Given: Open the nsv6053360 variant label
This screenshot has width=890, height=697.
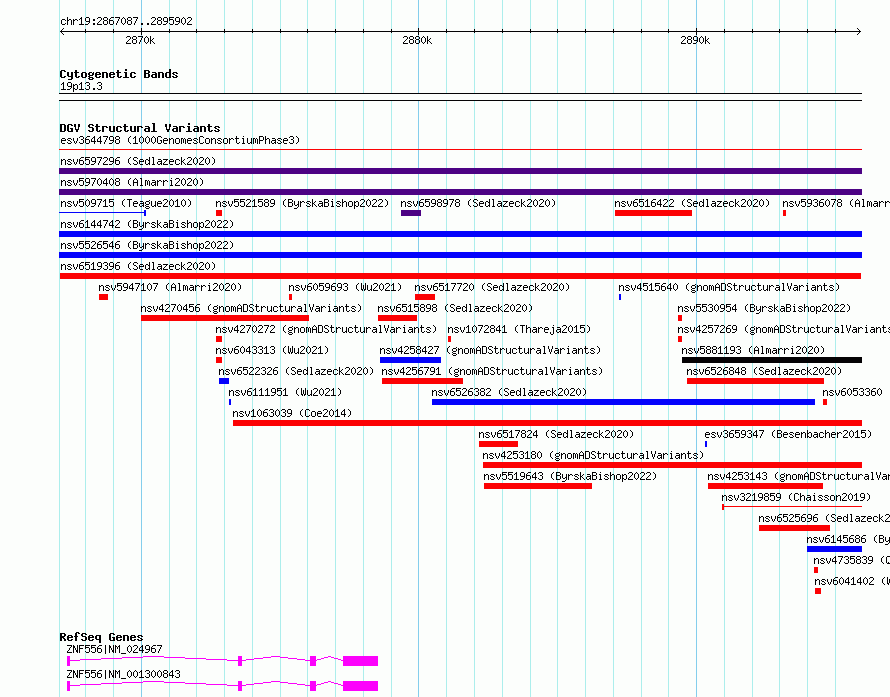Looking at the screenshot, I should click(853, 392).
